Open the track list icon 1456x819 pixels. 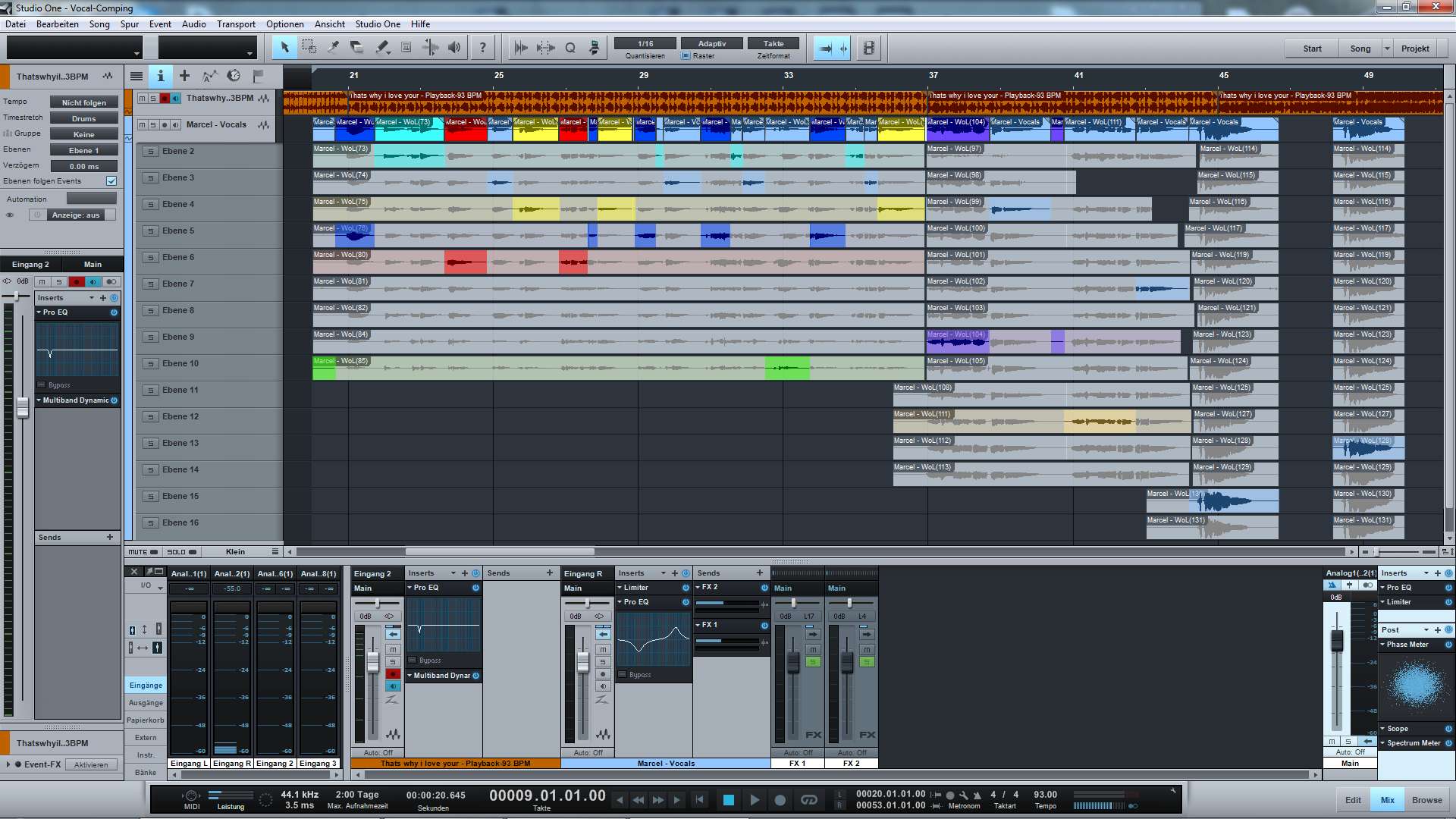136,76
